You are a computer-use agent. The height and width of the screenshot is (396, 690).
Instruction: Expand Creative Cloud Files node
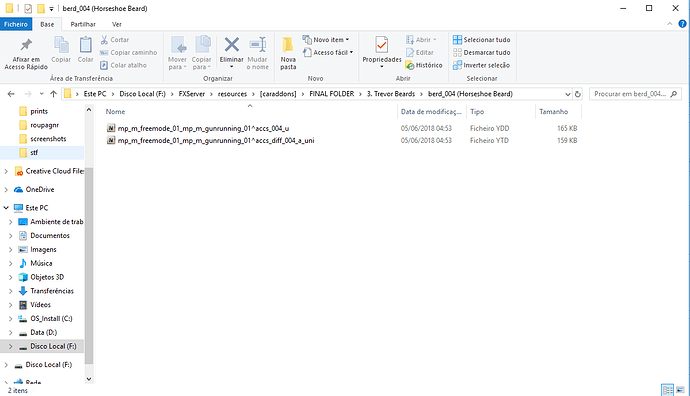pyautogui.click(x=6, y=171)
